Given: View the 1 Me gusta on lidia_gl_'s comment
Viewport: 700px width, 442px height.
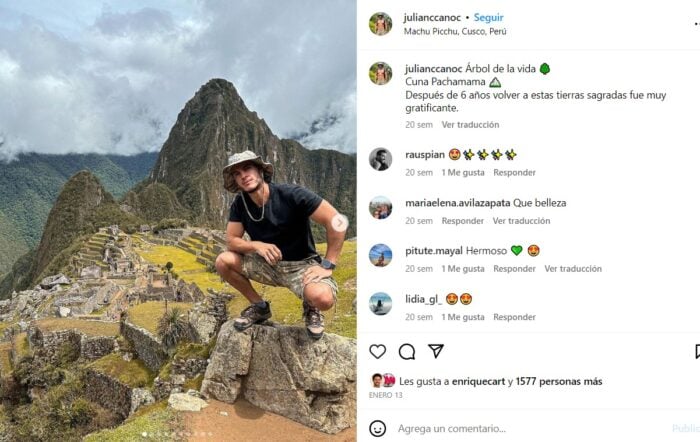Looking at the screenshot, I should click(x=463, y=317).
